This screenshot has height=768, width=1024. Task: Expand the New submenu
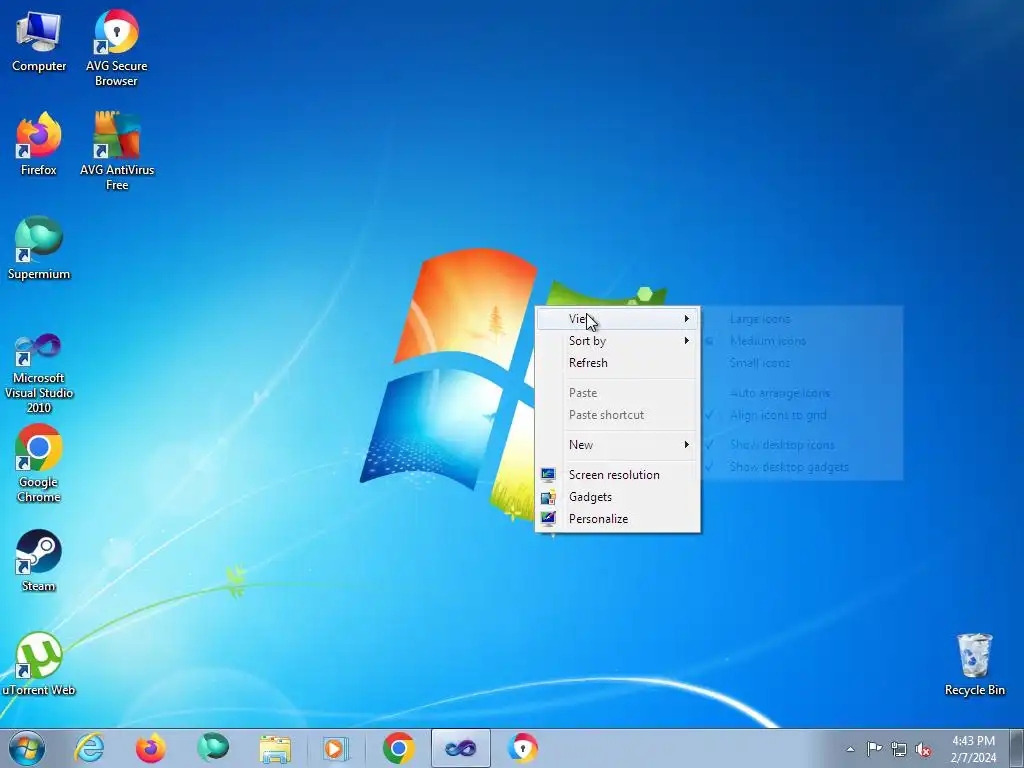point(618,445)
